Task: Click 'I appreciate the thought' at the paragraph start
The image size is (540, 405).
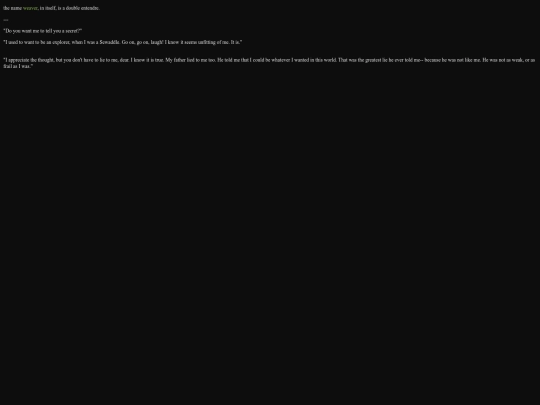Action: coord(29,60)
